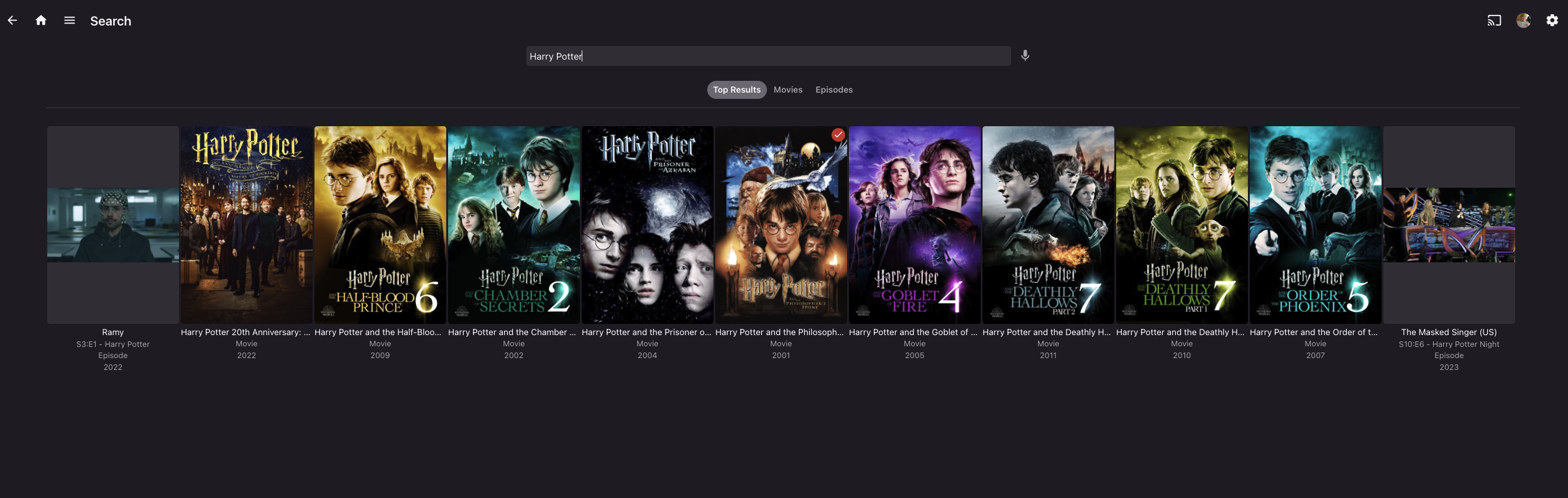Select the Top Results tab
This screenshot has height=498, width=1568.
pos(736,90)
